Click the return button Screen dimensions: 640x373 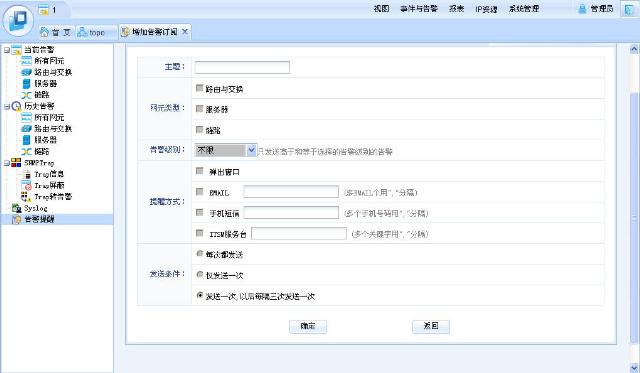(x=431, y=326)
